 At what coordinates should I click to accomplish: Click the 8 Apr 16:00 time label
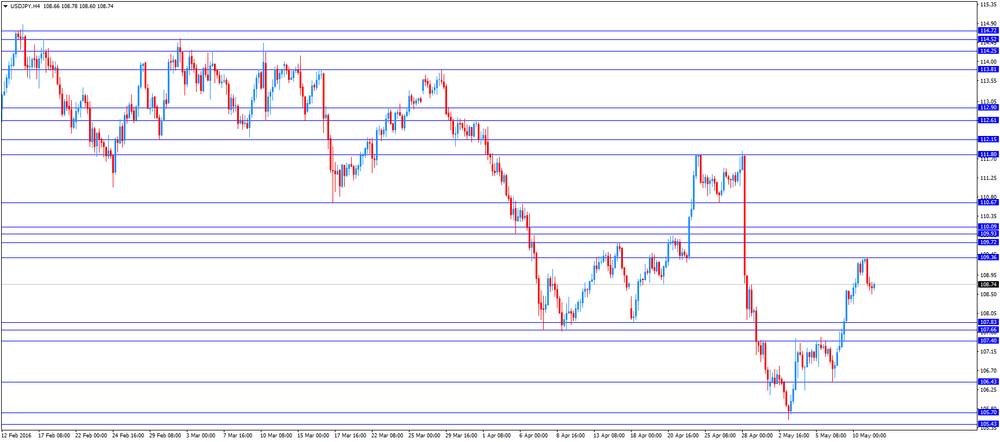point(572,436)
